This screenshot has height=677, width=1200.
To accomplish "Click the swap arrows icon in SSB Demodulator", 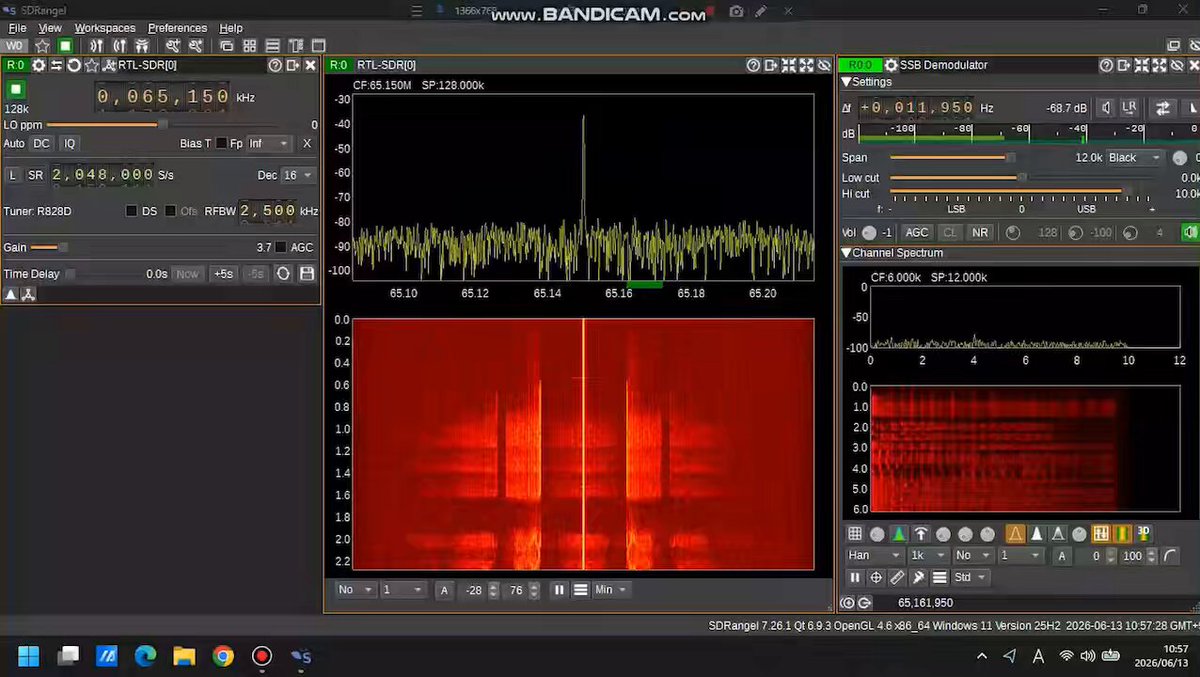I will [1163, 108].
